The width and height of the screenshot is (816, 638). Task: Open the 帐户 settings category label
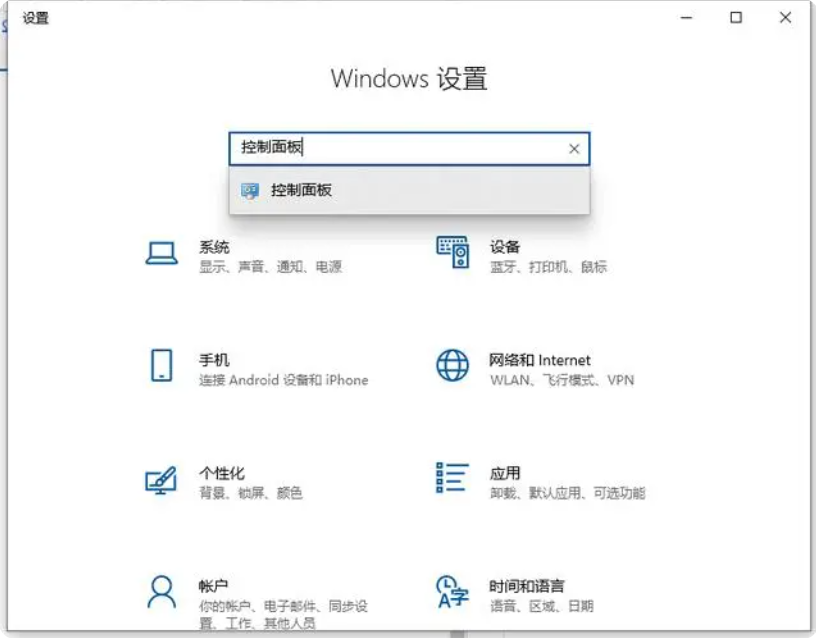pyautogui.click(x=213, y=586)
